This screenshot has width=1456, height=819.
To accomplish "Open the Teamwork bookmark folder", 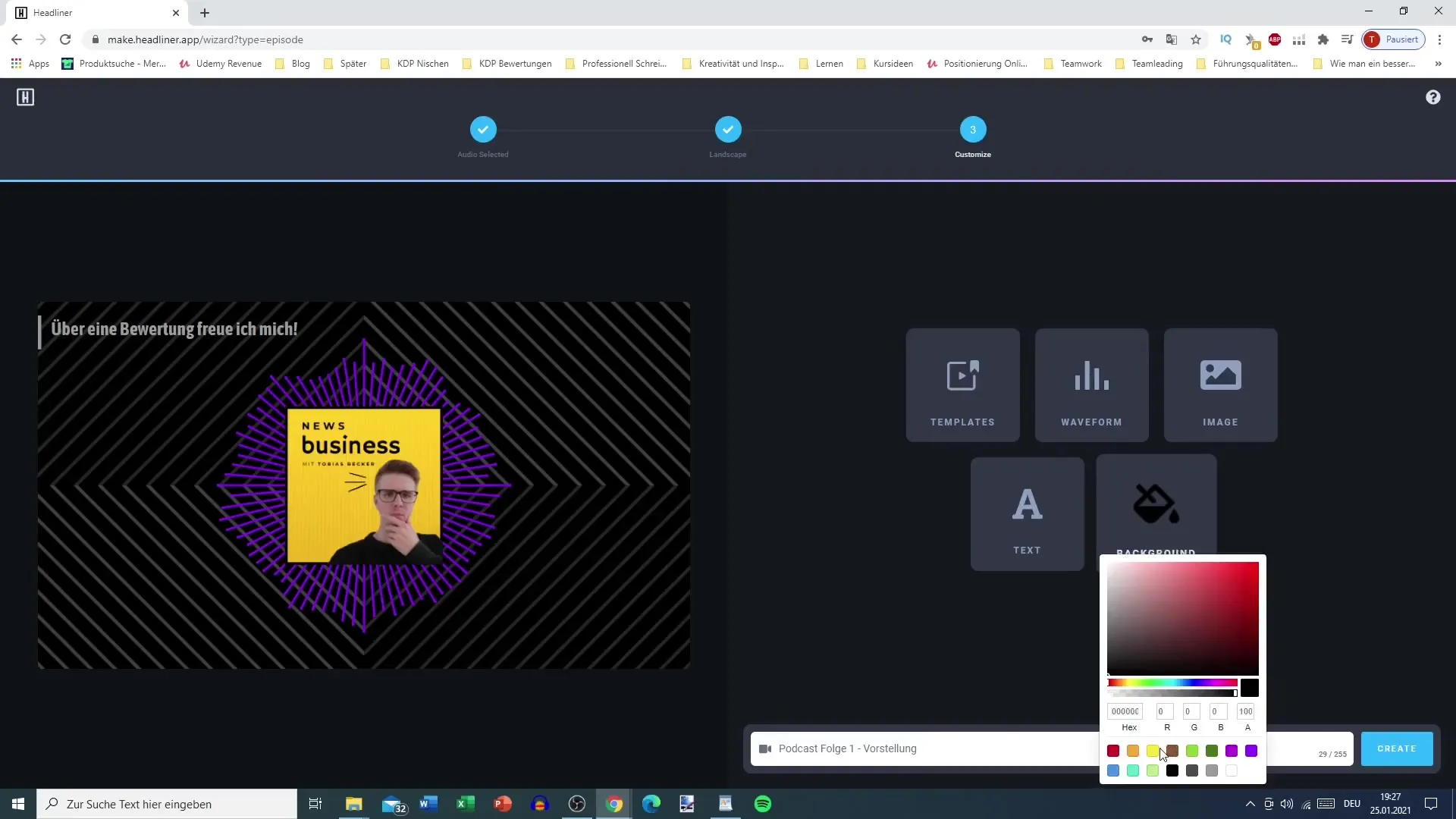I will [x=1073, y=64].
